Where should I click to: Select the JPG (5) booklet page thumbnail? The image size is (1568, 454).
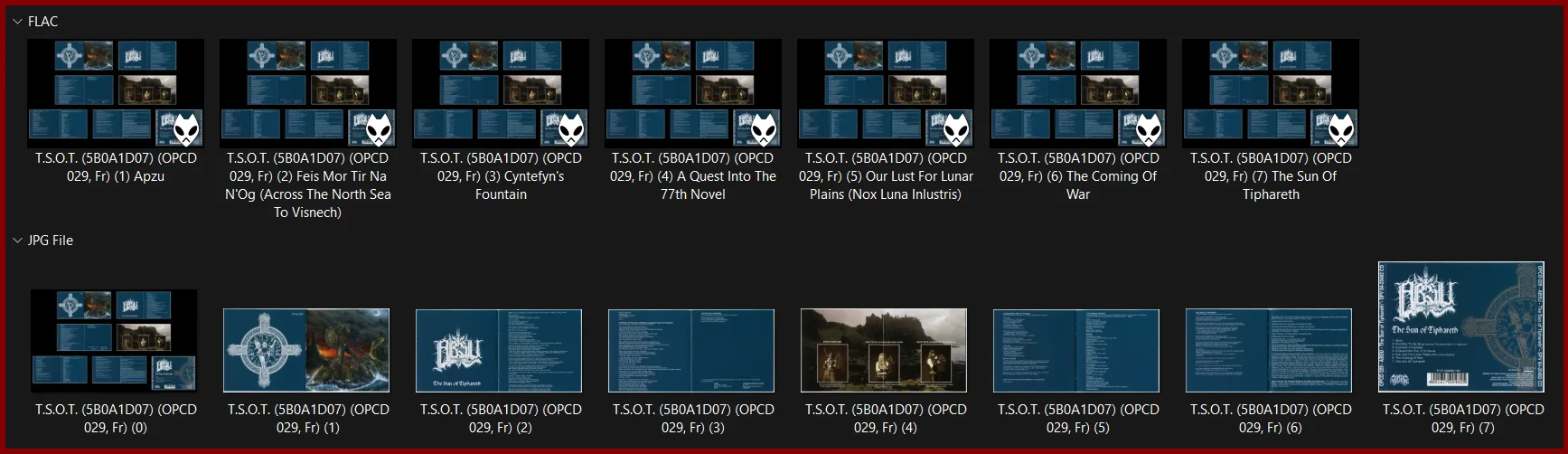[1076, 350]
